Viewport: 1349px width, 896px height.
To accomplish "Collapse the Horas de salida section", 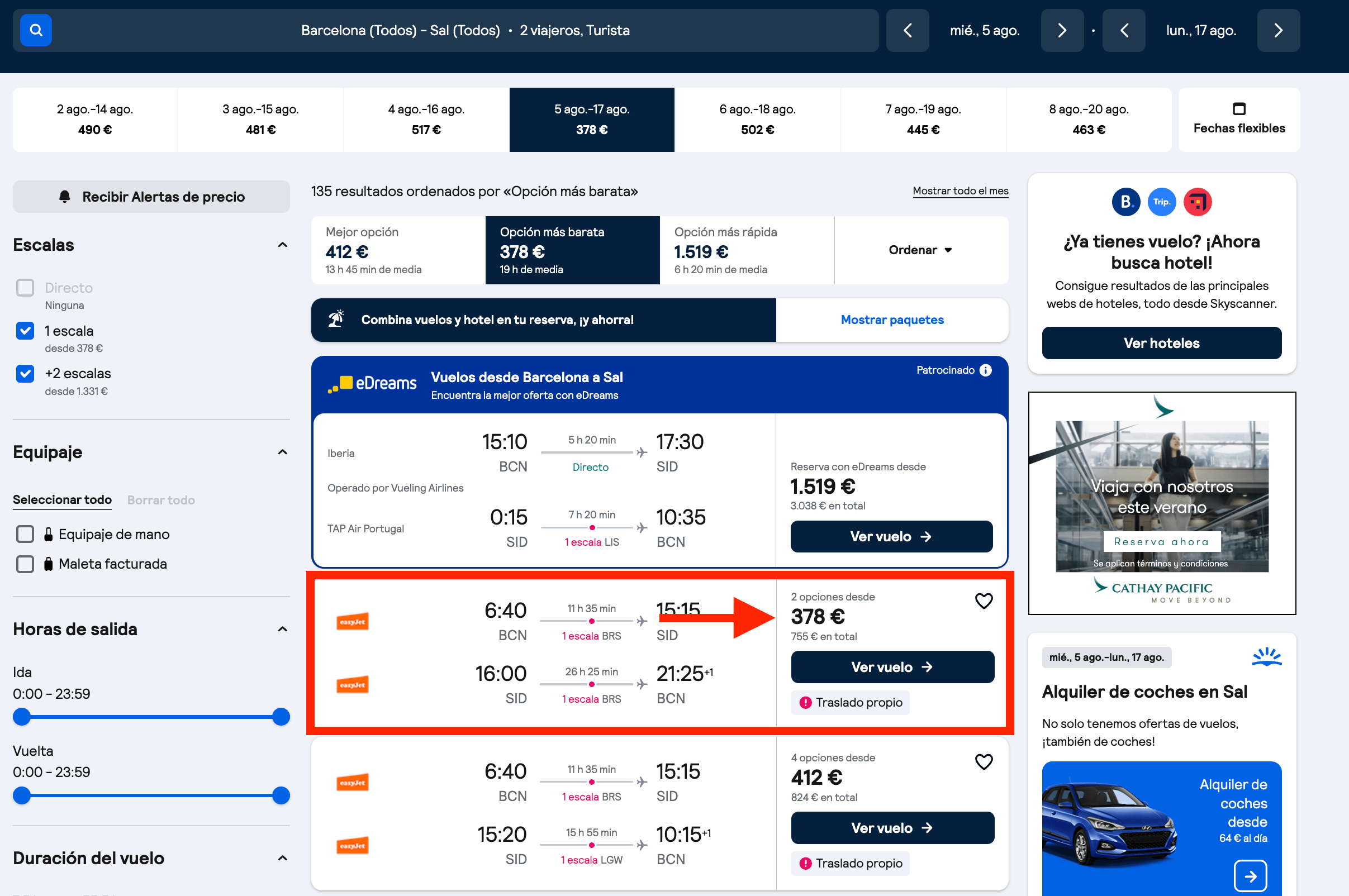I will coord(282,629).
